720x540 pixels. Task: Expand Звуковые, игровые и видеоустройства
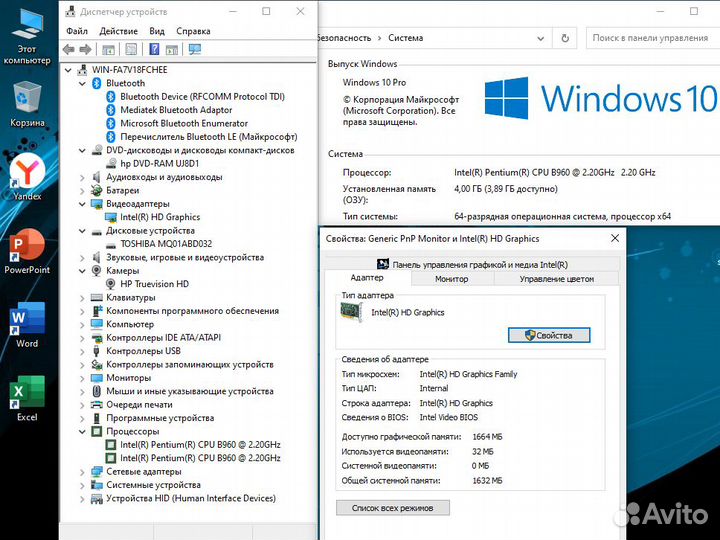[x=82, y=258]
